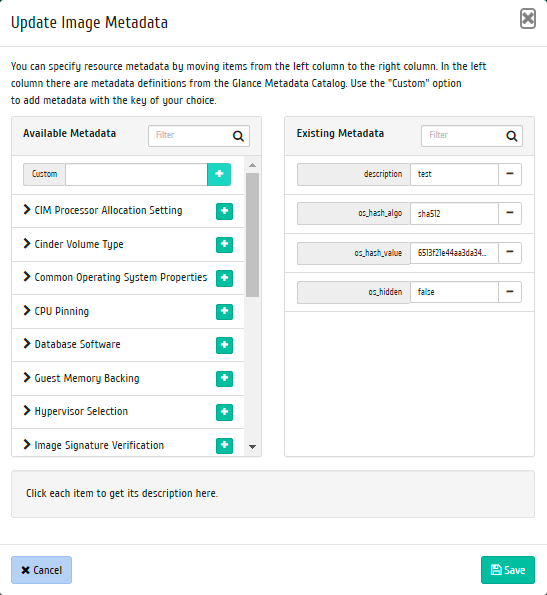Viewport: 547px width, 595px height.
Task: Add CIM Processor Allocation Setting with plus icon
Action: (224, 211)
